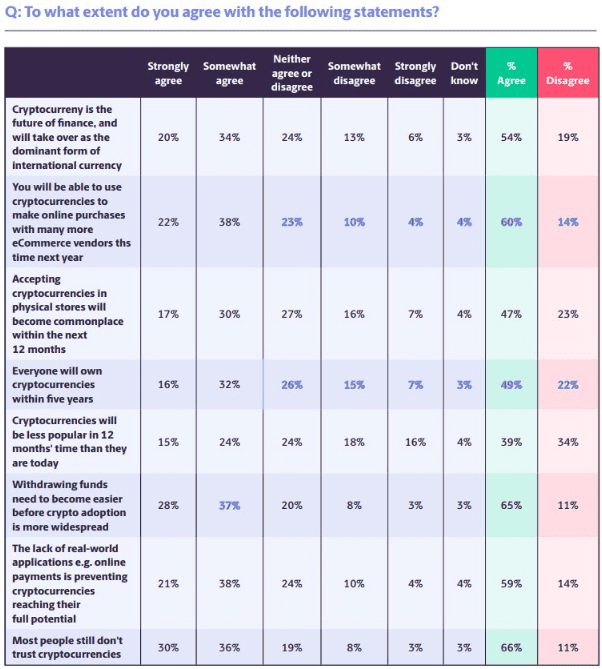
Task: Click the 'Withdrawing funds need to become easier' statement
Action: [71, 505]
